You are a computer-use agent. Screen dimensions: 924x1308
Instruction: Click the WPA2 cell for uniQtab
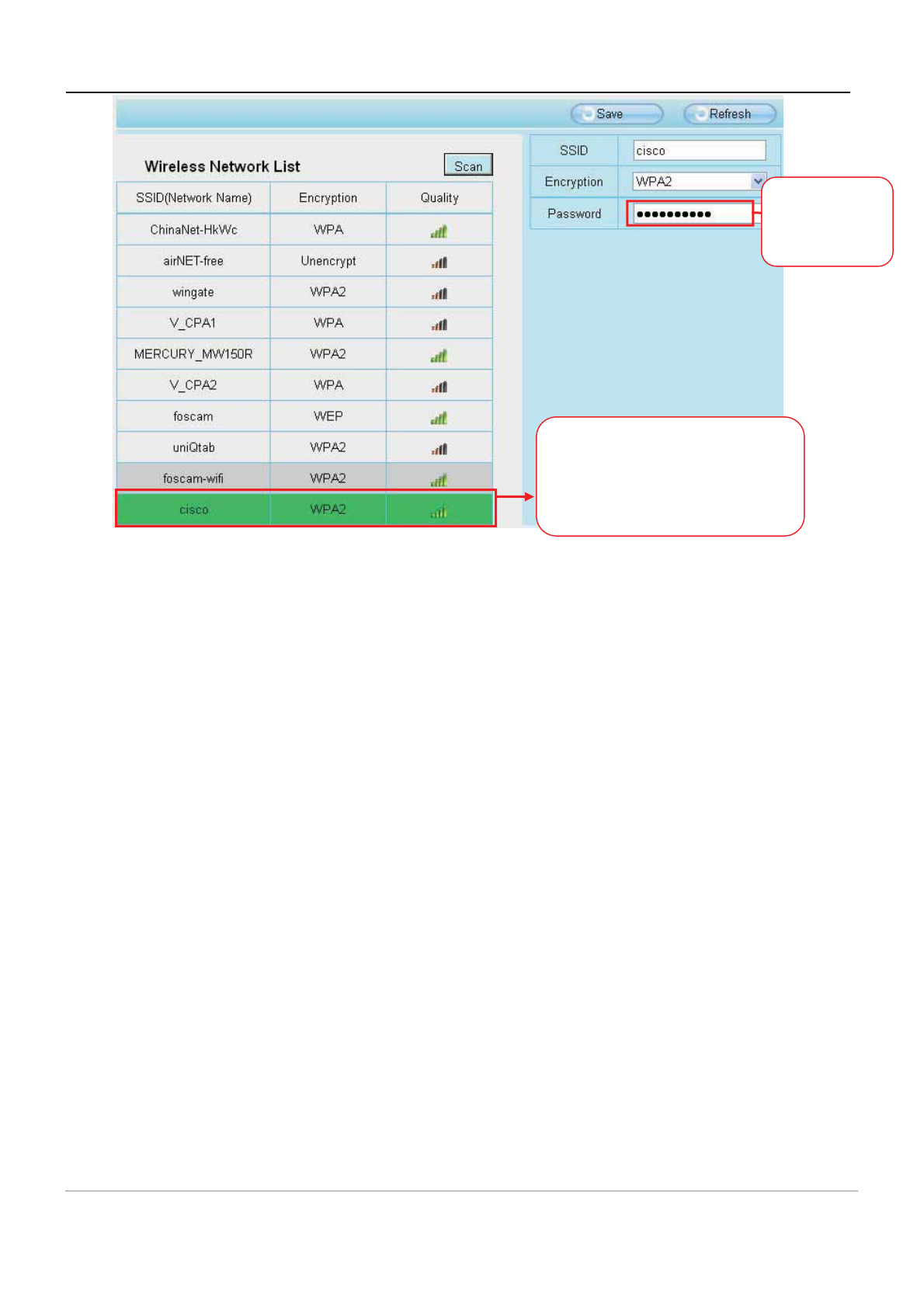click(x=328, y=447)
